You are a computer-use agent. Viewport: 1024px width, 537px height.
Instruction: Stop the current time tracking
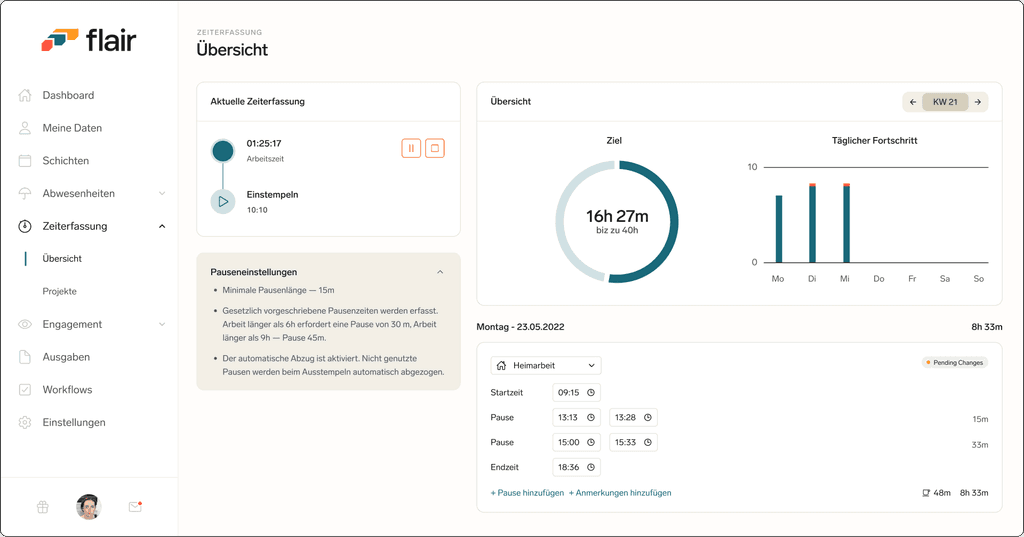click(435, 148)
